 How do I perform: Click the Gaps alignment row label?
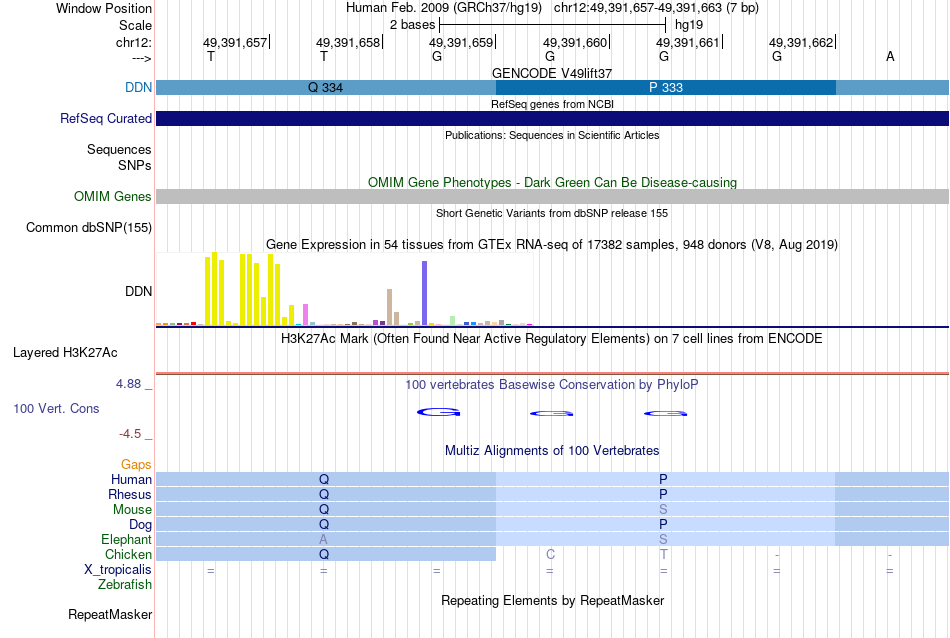(x=136, y=464)
